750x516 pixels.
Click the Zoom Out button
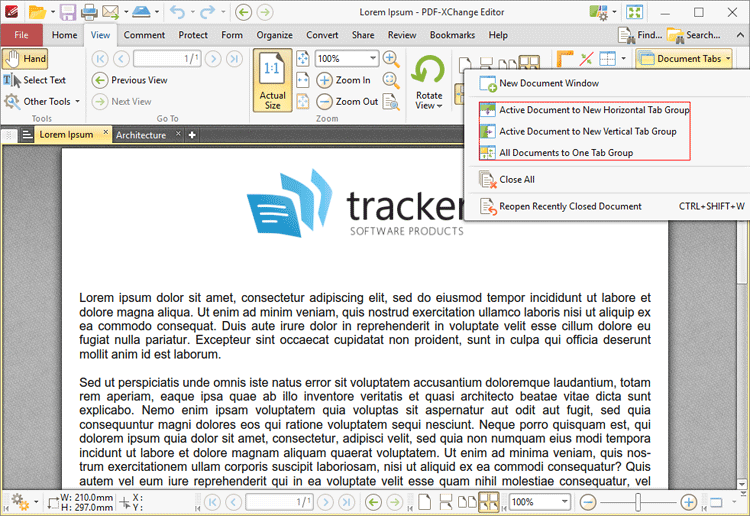tap(347, 101)
